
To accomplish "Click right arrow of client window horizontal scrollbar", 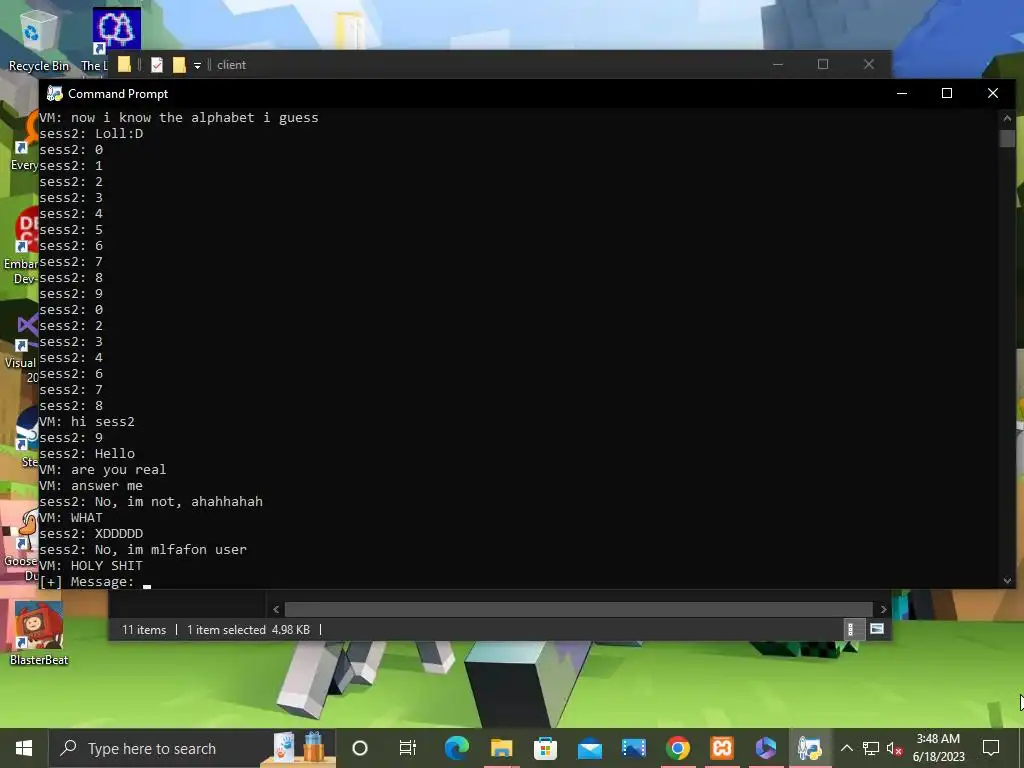I will [883, 609].
